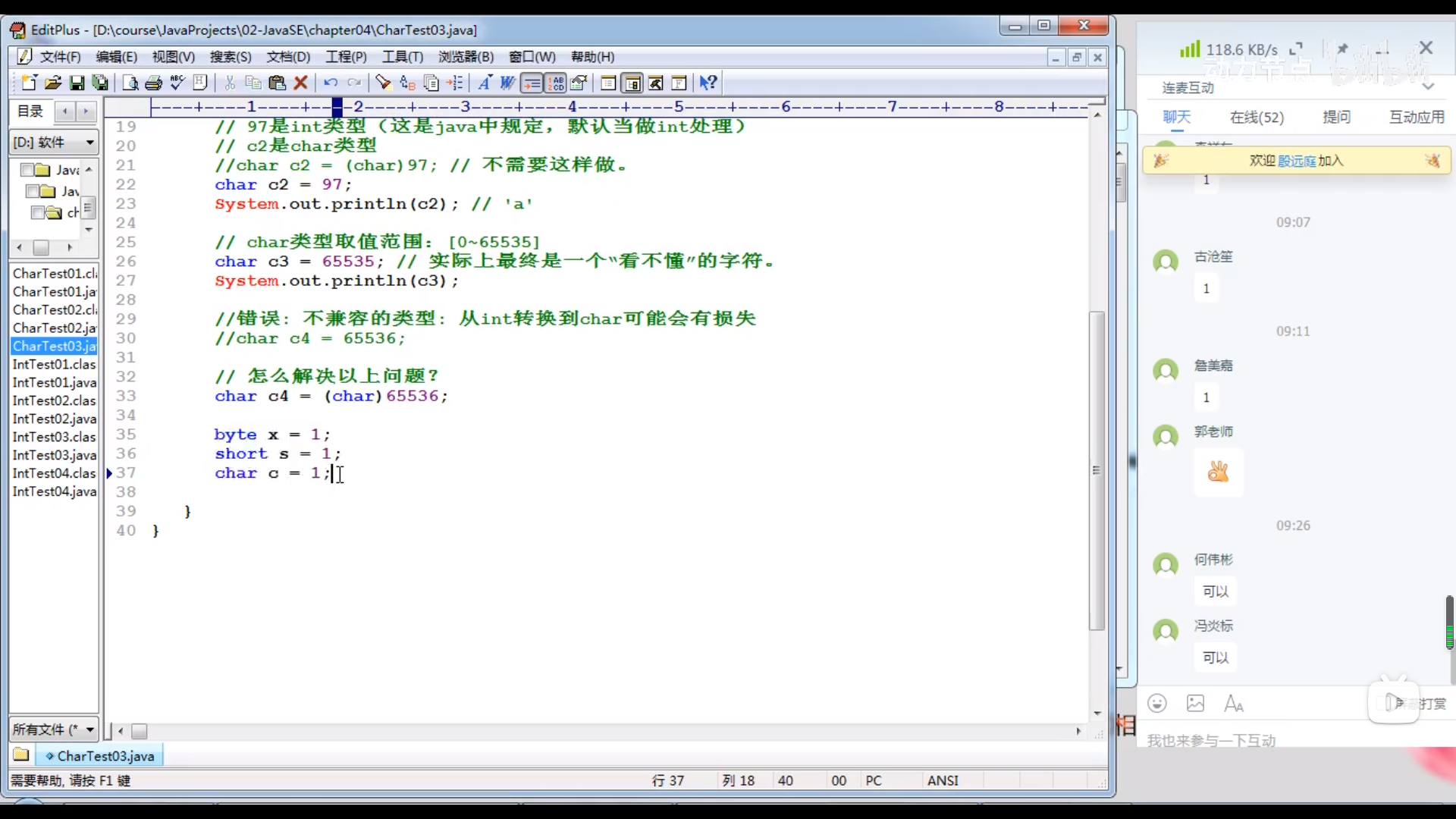Screen dimensions: 1456x819
Task: Click the editor vertical scrollbar thumb
Action: click(x=1097, y=470)
